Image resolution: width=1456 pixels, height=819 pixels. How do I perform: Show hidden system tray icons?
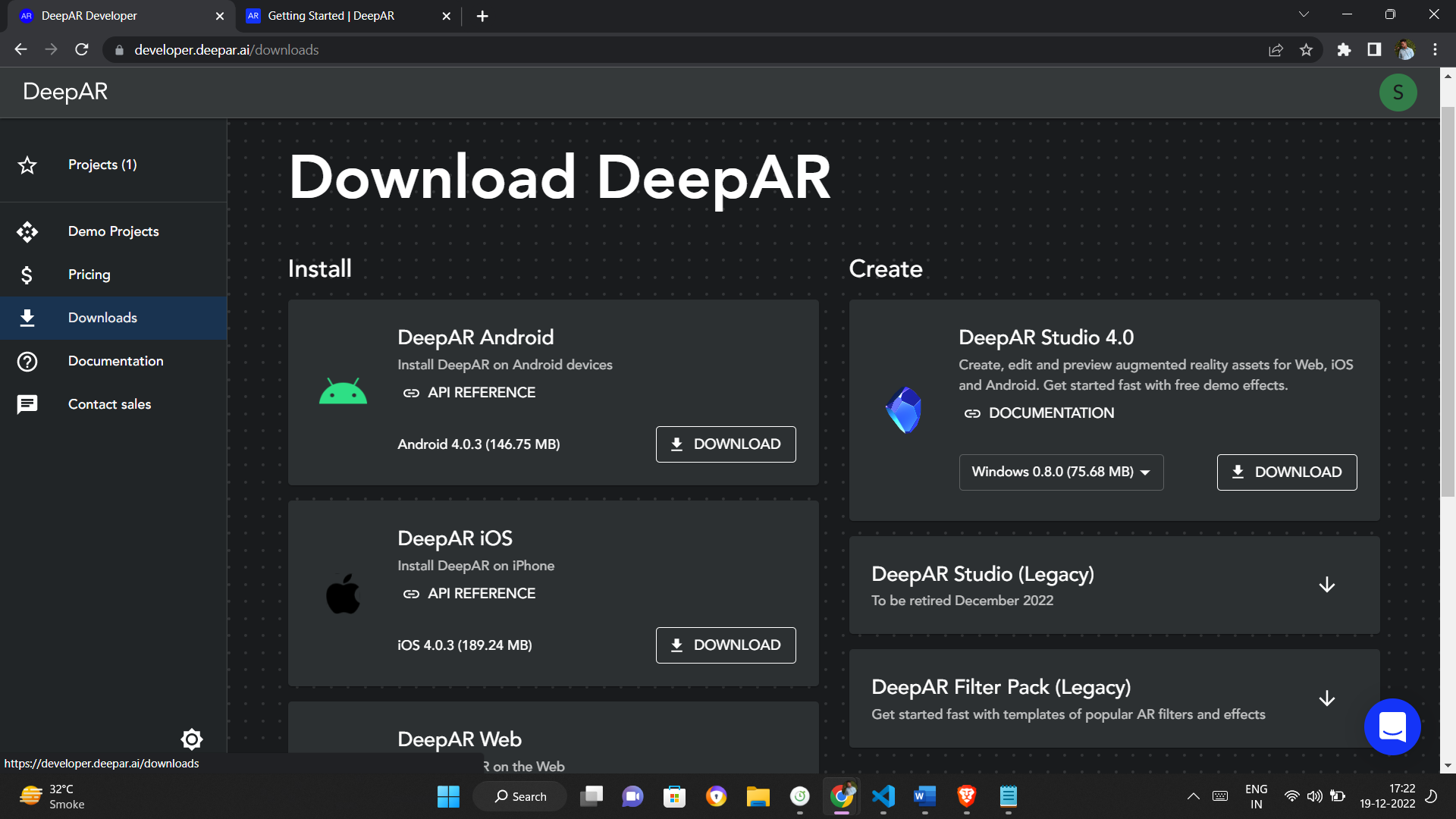[1193, 796]
